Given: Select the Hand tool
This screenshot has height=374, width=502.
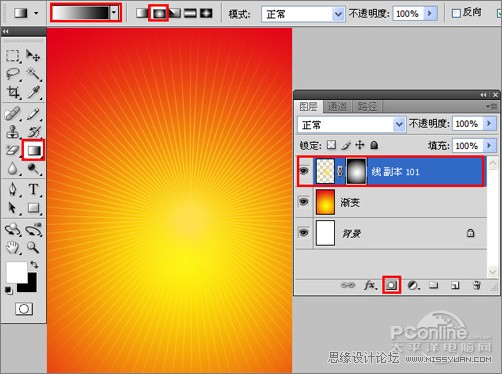Looking at the screenshot, I should [x=13, y=248].
